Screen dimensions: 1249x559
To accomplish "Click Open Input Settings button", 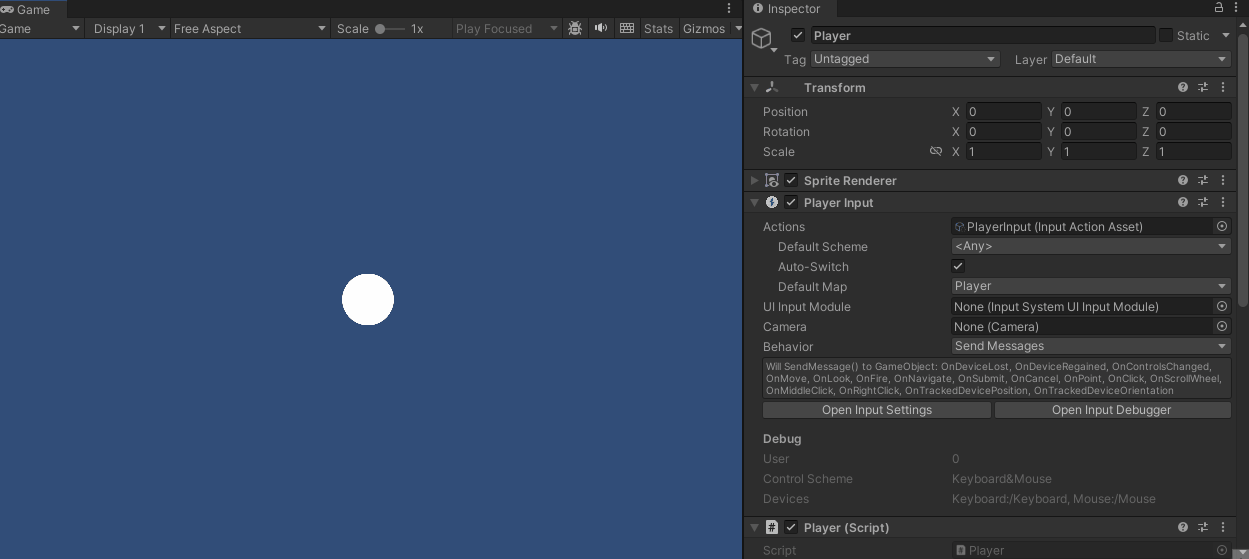I will [877, 410].
